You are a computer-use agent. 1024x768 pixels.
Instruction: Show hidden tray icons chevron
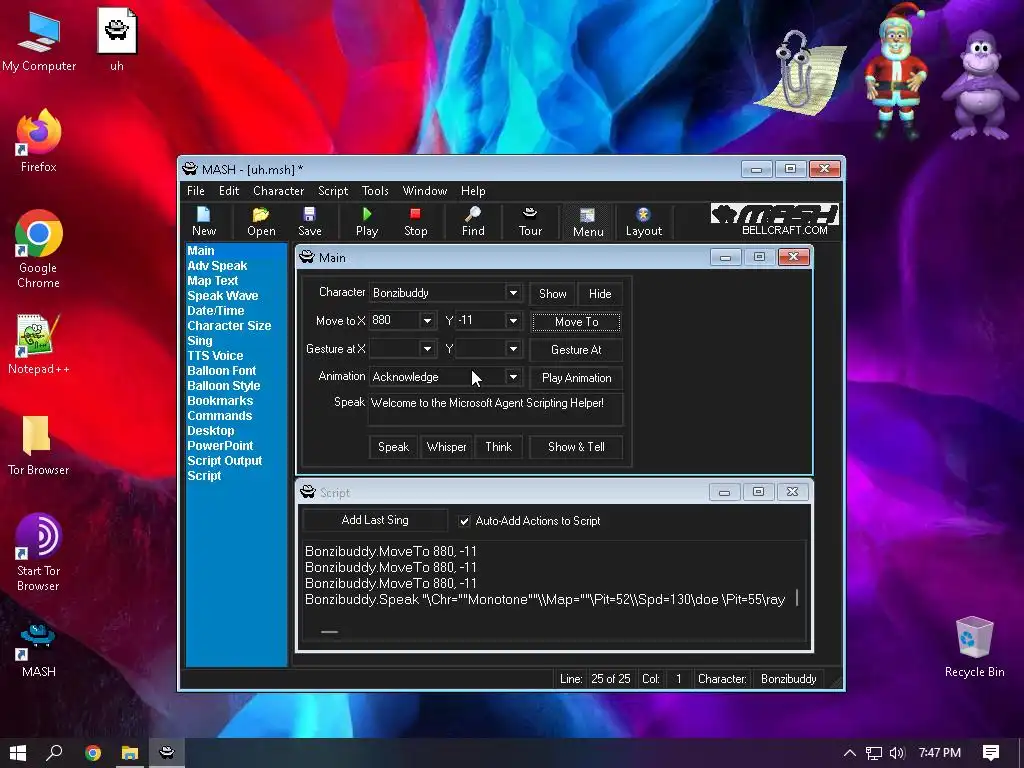850,753
